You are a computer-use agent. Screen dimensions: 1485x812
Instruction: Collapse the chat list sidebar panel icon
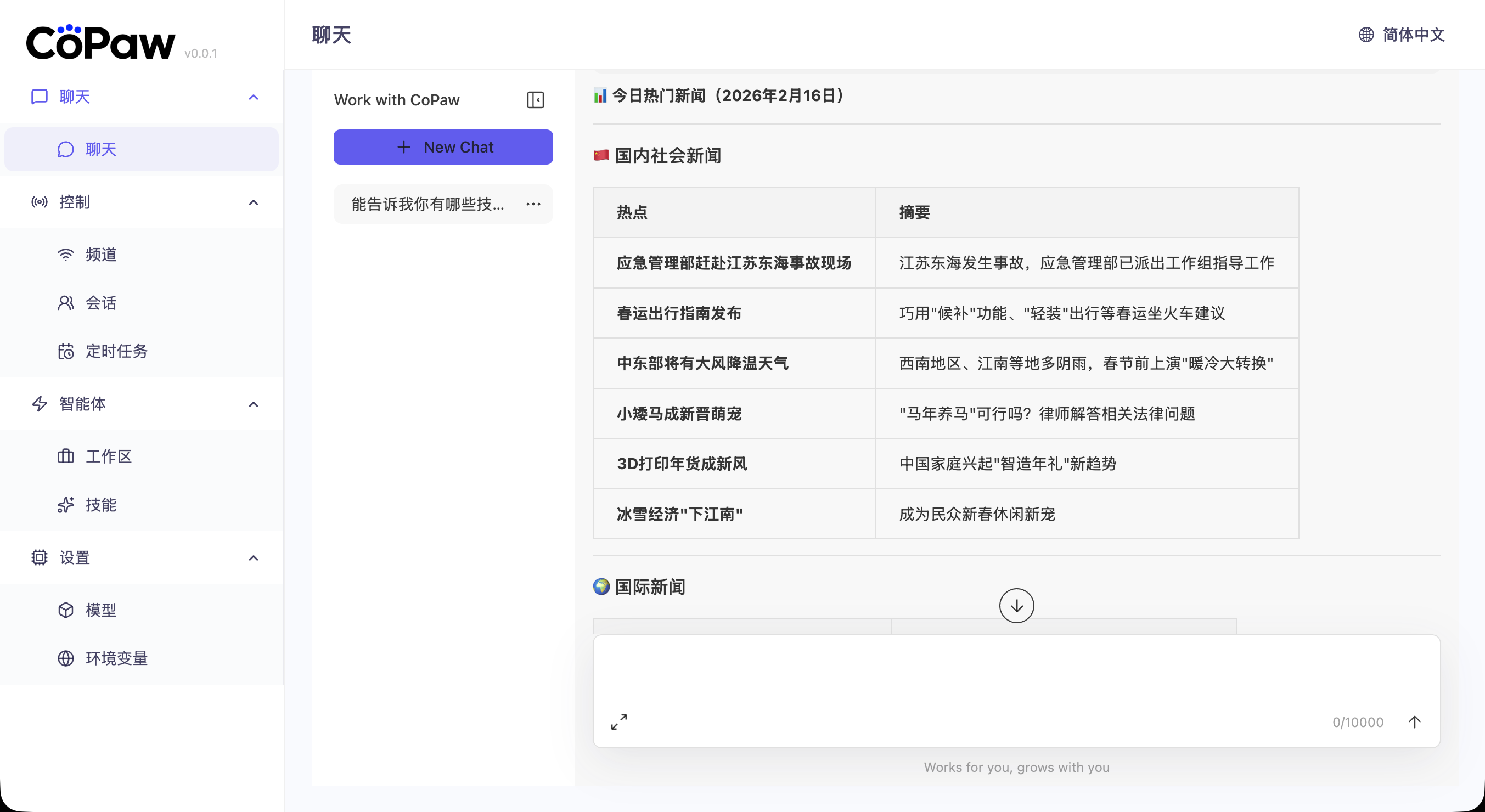tap(535, 100)
